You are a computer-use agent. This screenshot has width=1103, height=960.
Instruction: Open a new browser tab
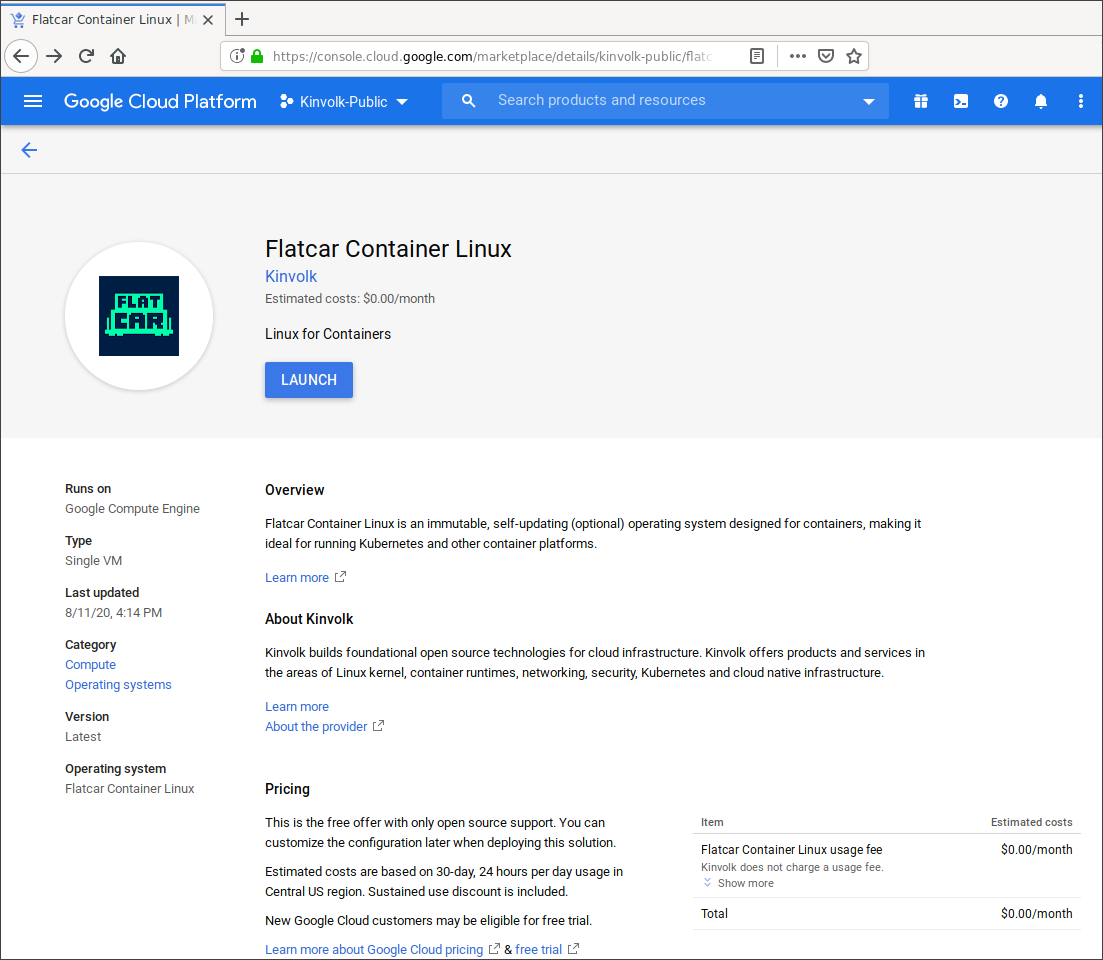click(242, 19)
